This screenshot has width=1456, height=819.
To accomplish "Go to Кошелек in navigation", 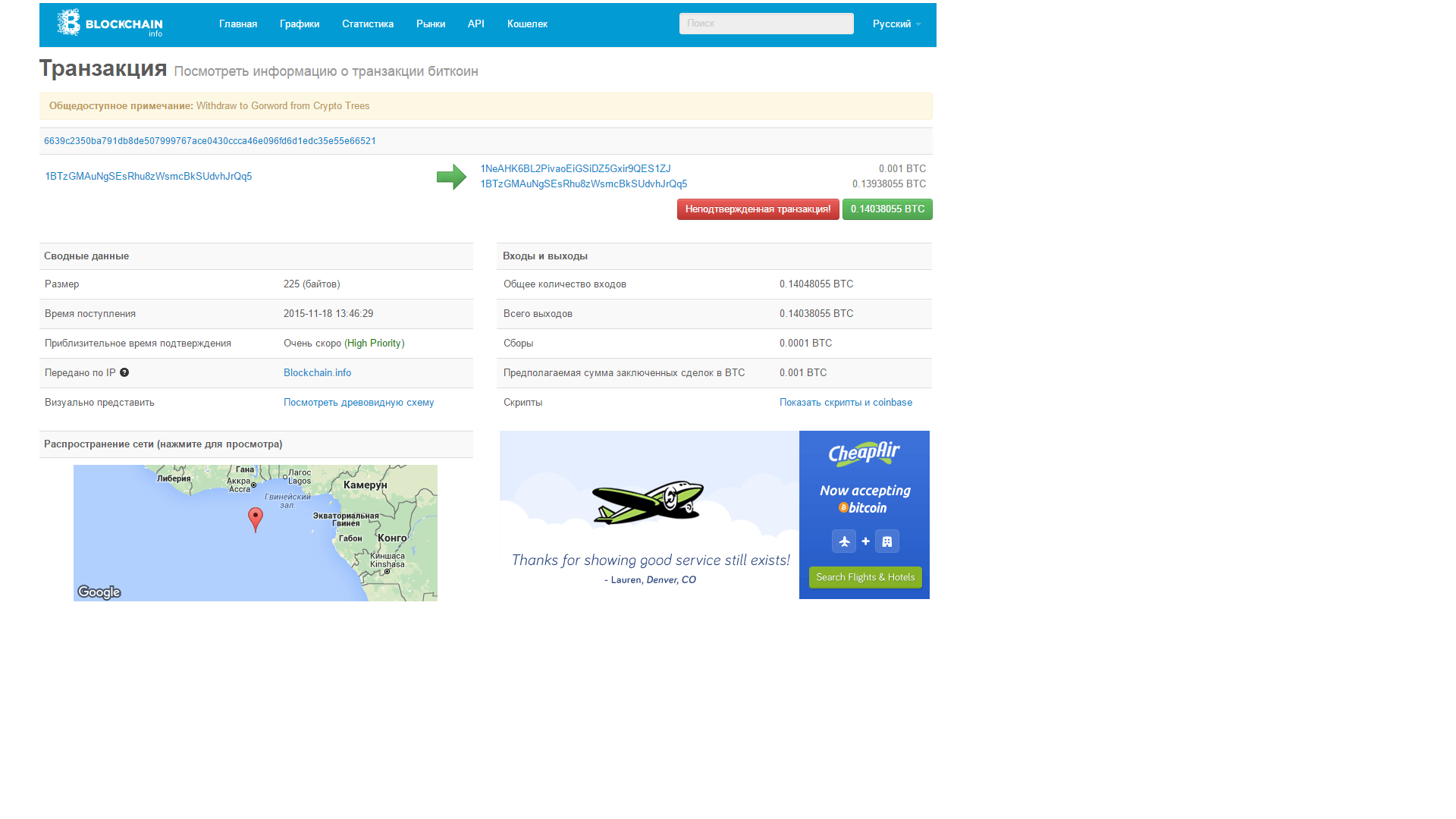I will point(527,24).
